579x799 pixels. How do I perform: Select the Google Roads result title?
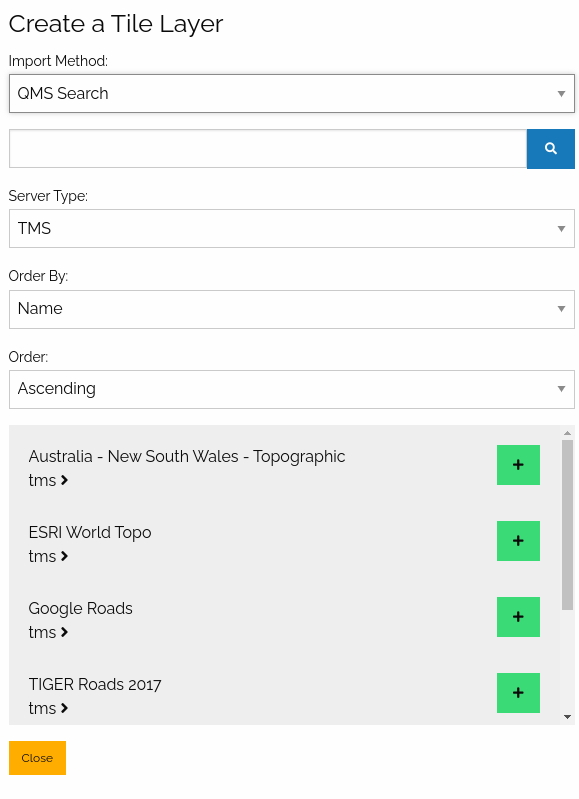[81, 608]
